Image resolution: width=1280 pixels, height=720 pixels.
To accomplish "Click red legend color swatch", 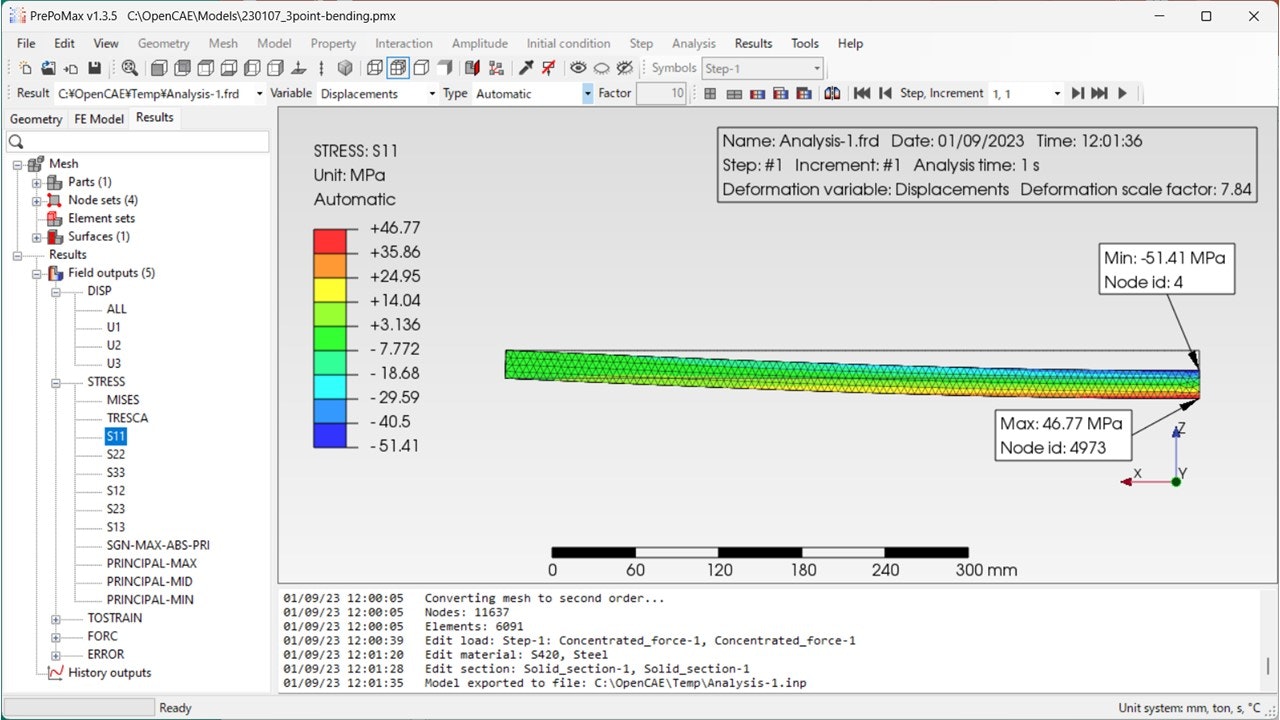I will pos(330,240).
